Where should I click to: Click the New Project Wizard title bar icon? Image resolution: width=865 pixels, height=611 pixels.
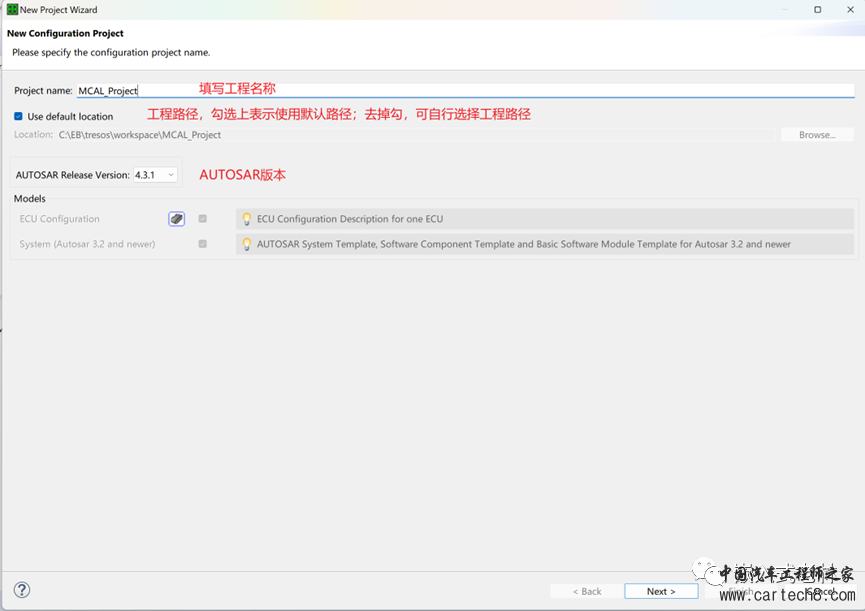coord(12,10)
